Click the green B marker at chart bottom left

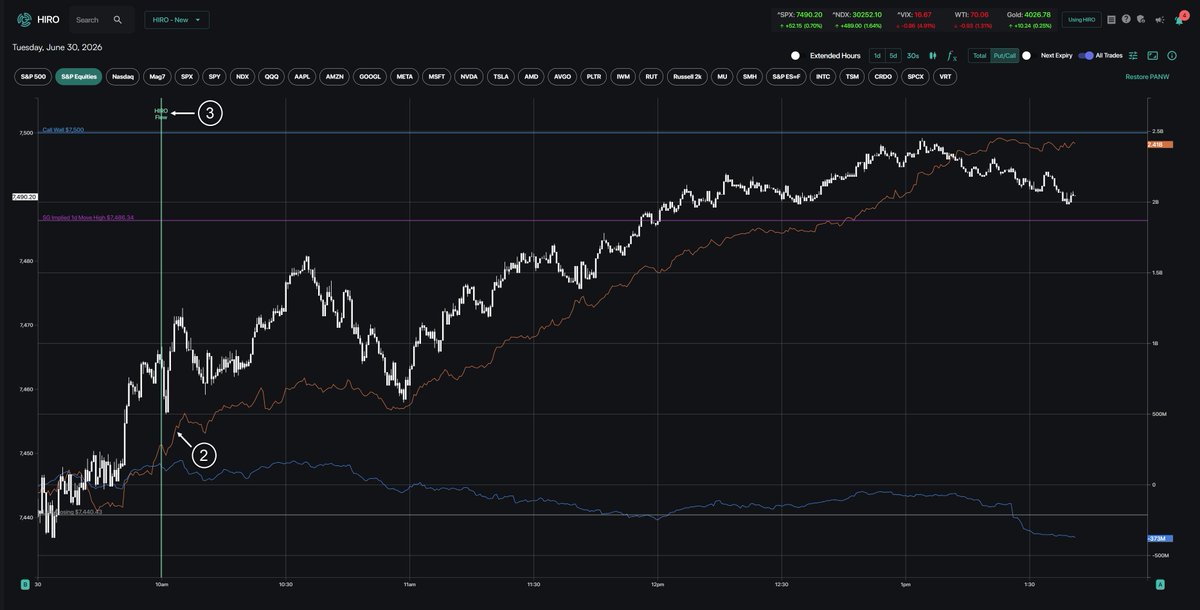point(25,583)
